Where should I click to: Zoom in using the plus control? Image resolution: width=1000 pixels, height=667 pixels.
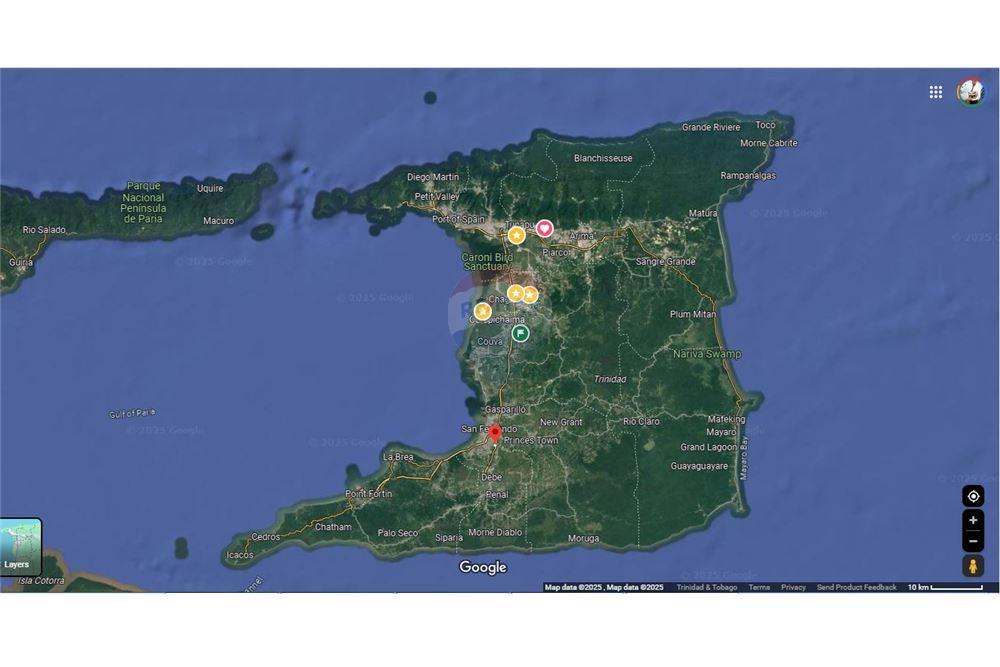point(972,520)
